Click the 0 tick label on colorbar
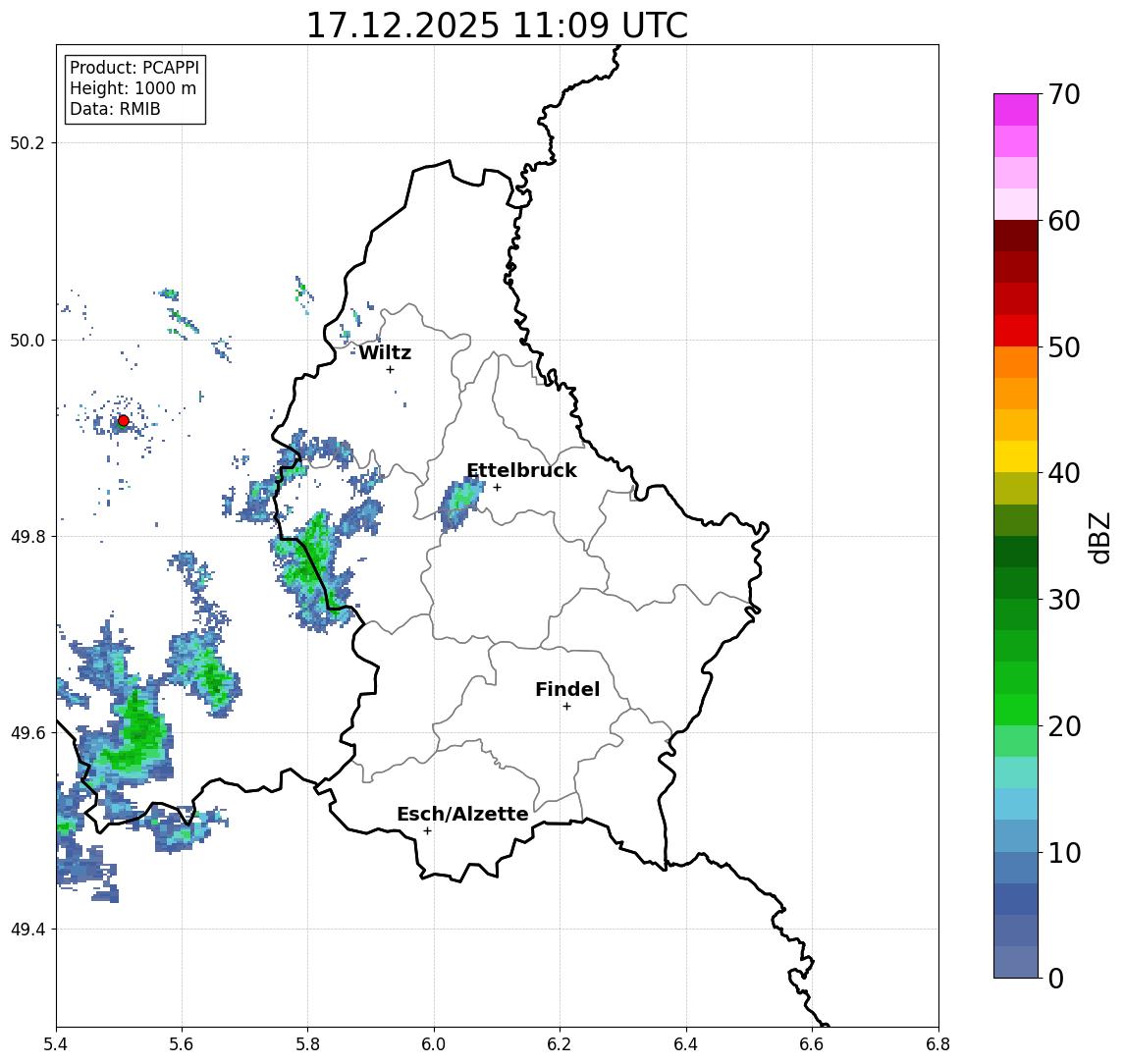This screenshot has height=1064, width=1124. [1056, 978]
